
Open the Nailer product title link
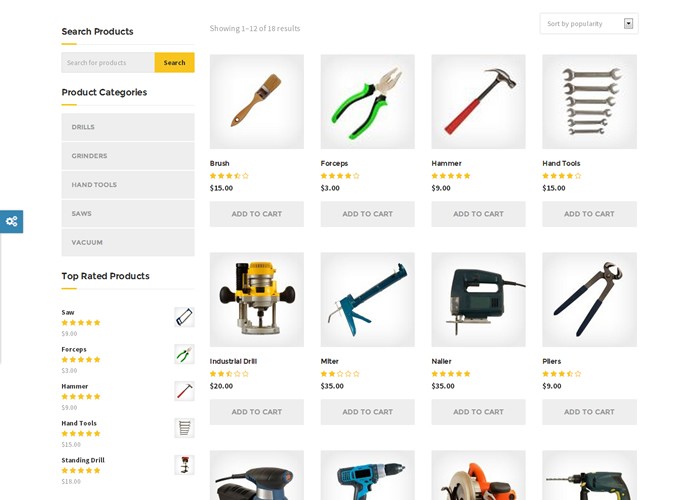442,361
